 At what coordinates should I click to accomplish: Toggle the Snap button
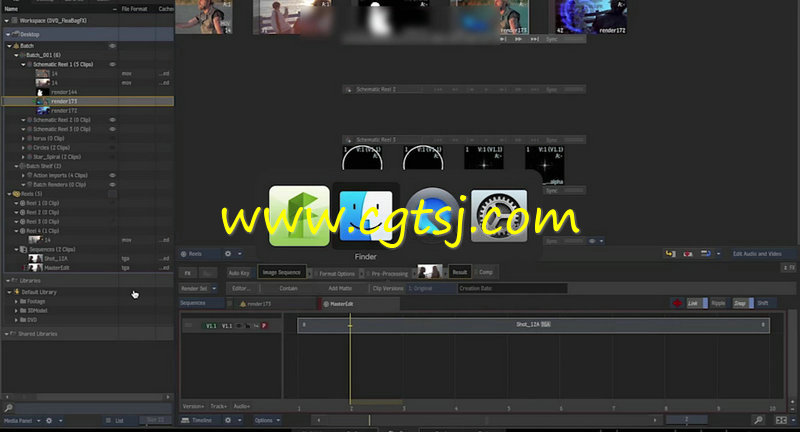743,303
